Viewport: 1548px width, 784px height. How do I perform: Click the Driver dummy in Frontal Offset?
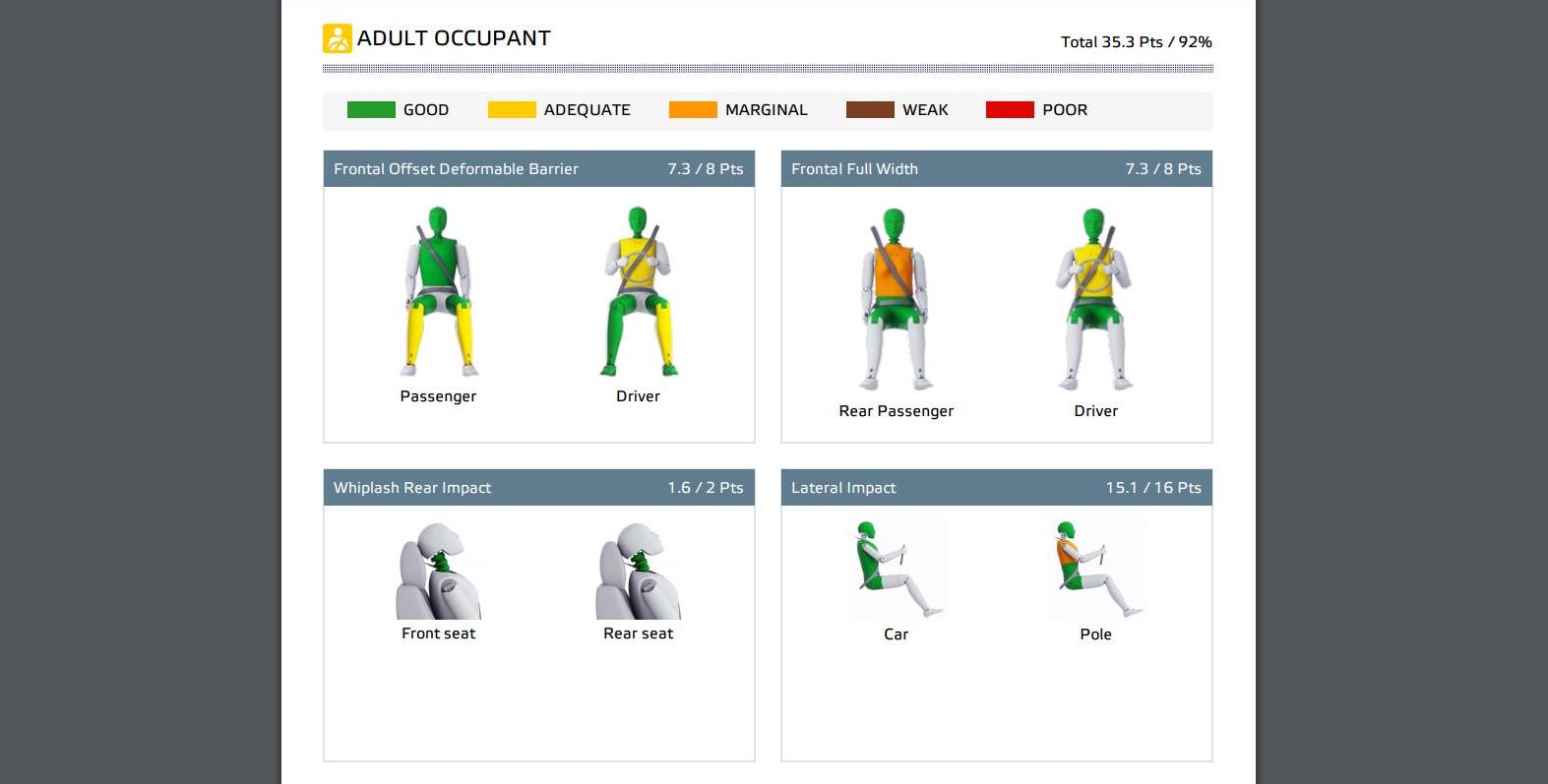[639, 291]
